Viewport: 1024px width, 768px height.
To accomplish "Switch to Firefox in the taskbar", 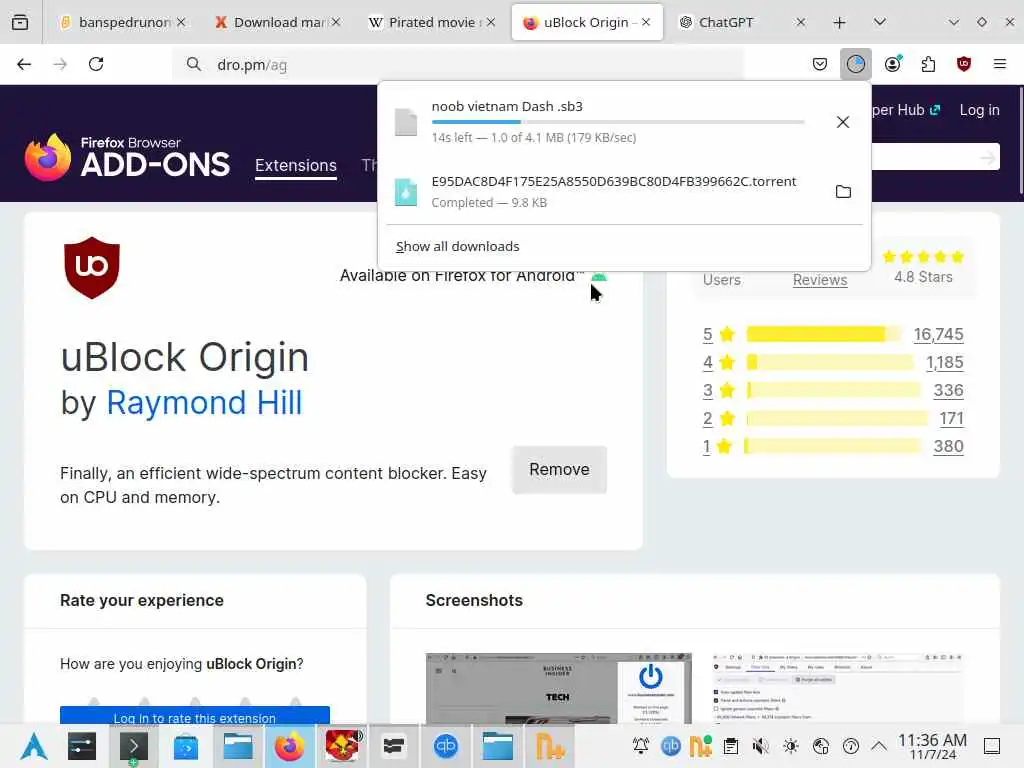I will (289, 746).
